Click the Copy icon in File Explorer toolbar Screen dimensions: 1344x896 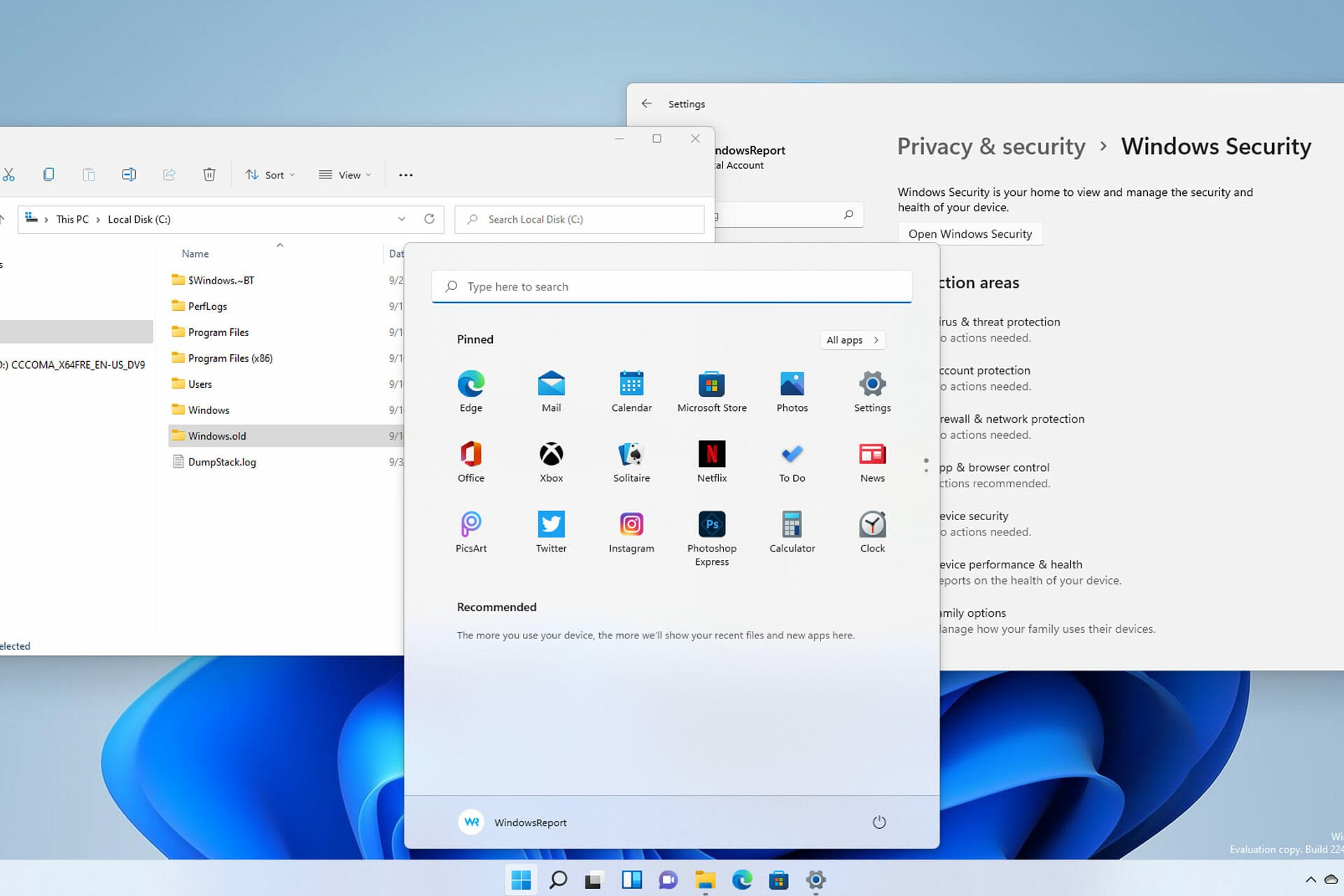click(48, 174)
